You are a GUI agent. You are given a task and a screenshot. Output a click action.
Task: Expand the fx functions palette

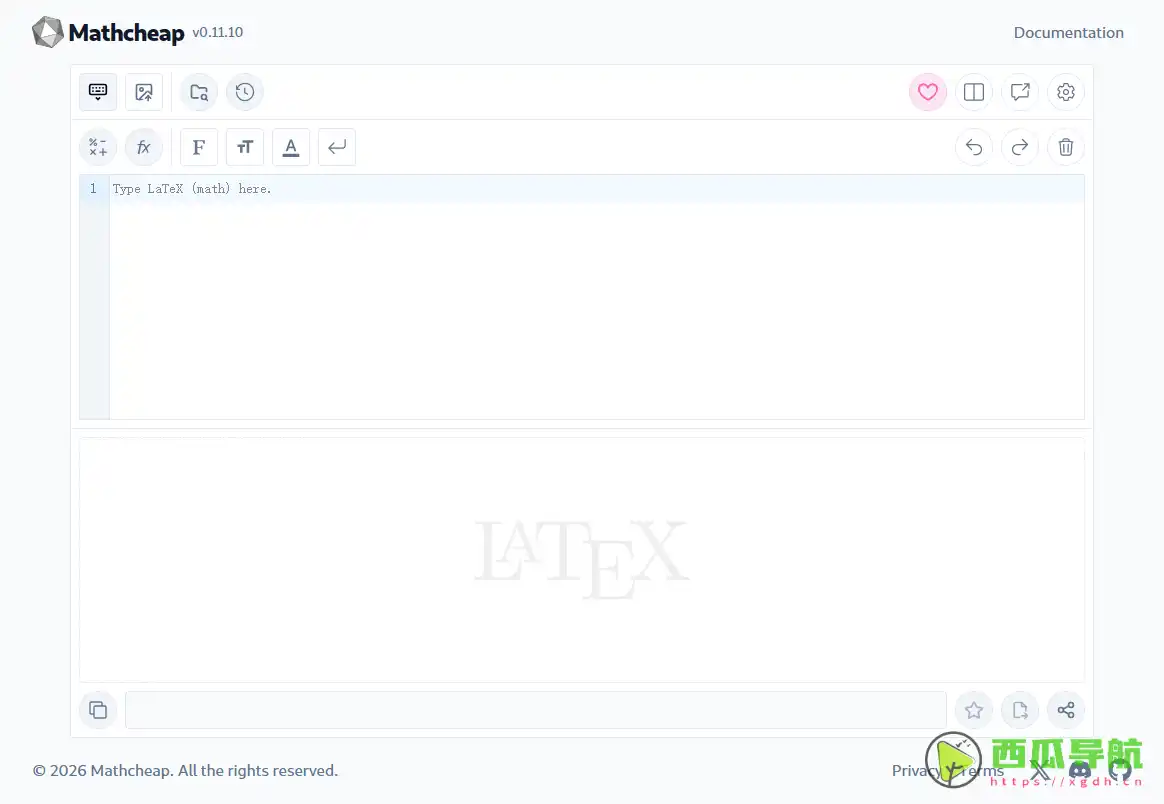144,147
